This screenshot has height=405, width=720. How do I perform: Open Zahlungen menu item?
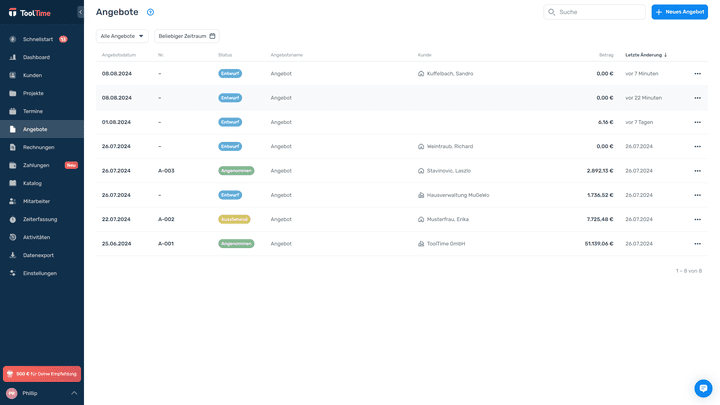coord(36,165)
